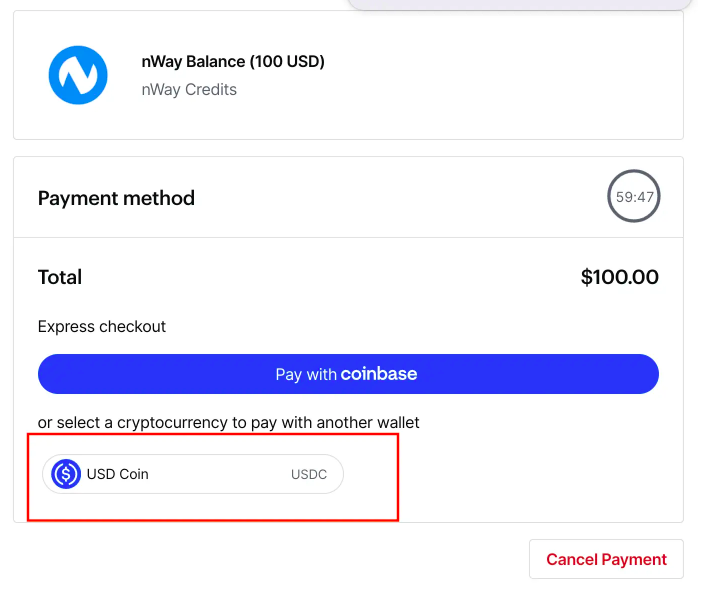Click the nWay Credits subtitle

click(x=189, y=89)
